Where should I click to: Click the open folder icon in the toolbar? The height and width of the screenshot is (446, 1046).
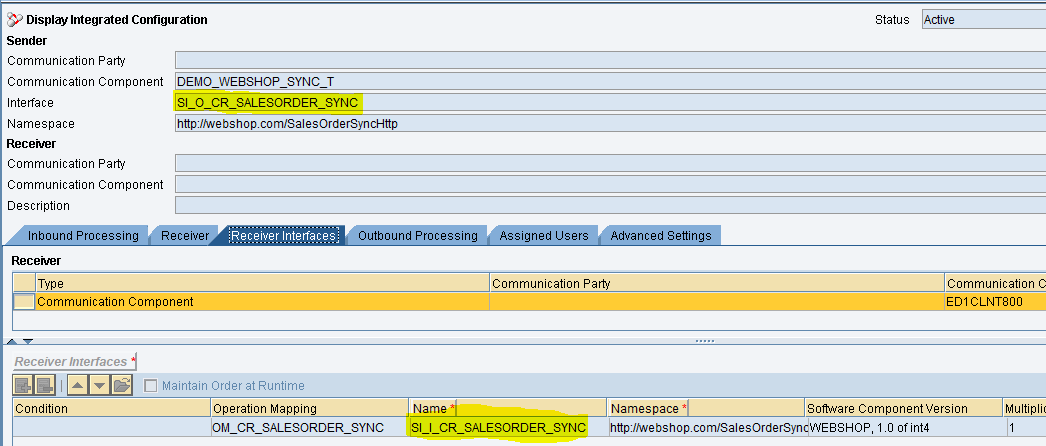(x=122, y=385)
